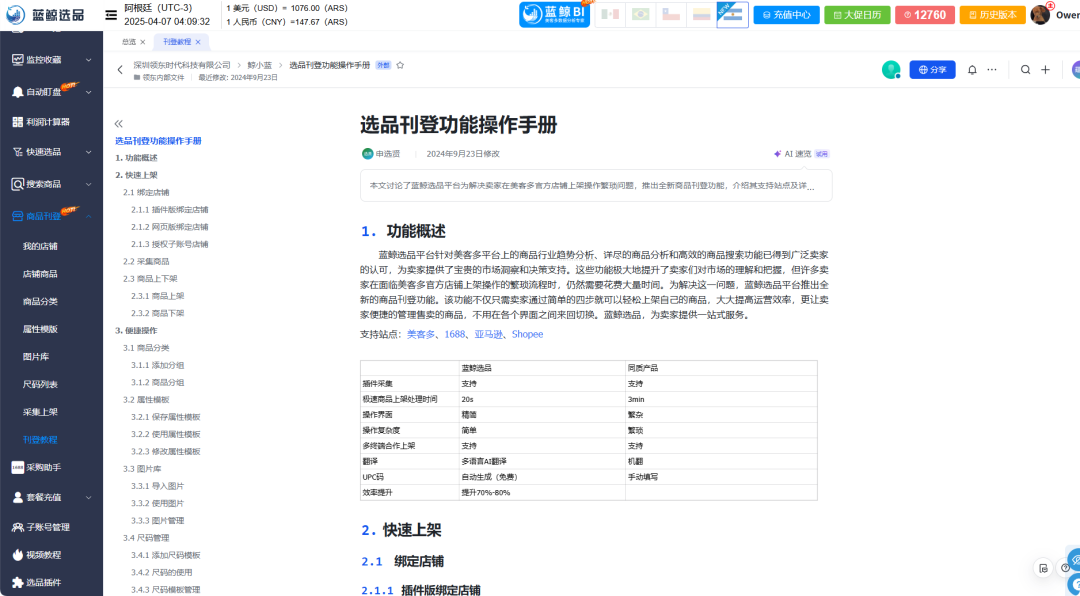The image size is (1080, 596).
Task: Click the 蓝鲸选品 logo
Action: pos(45,14)
